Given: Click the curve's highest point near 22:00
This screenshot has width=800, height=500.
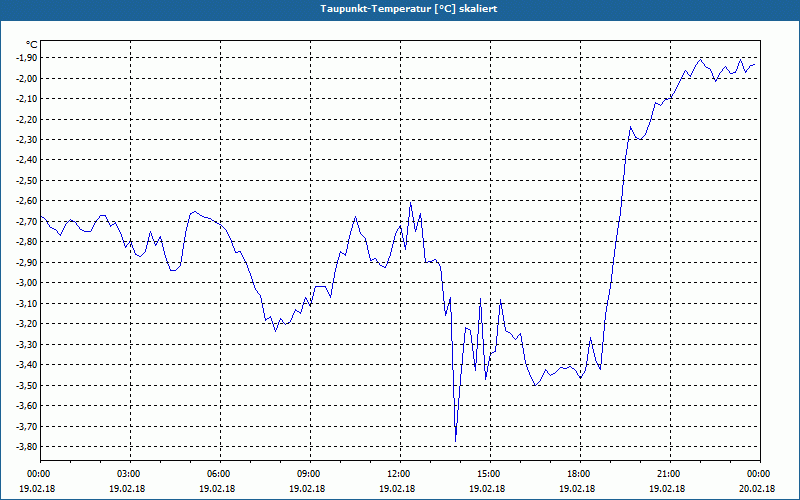Looking at the screenshot, I should [x=701, y=60].
